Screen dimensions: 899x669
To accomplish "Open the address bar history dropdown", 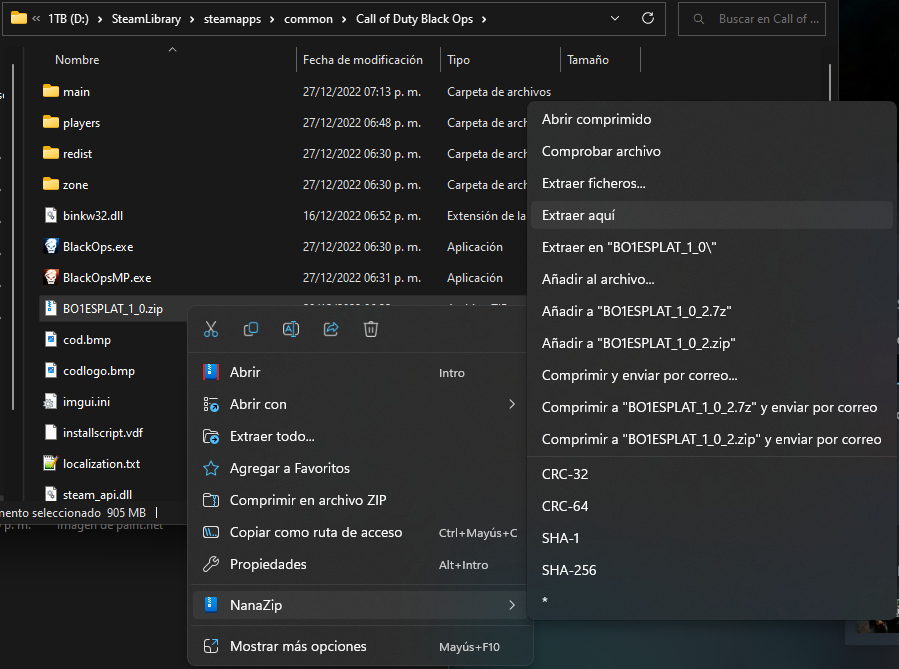I will (617, 19).
